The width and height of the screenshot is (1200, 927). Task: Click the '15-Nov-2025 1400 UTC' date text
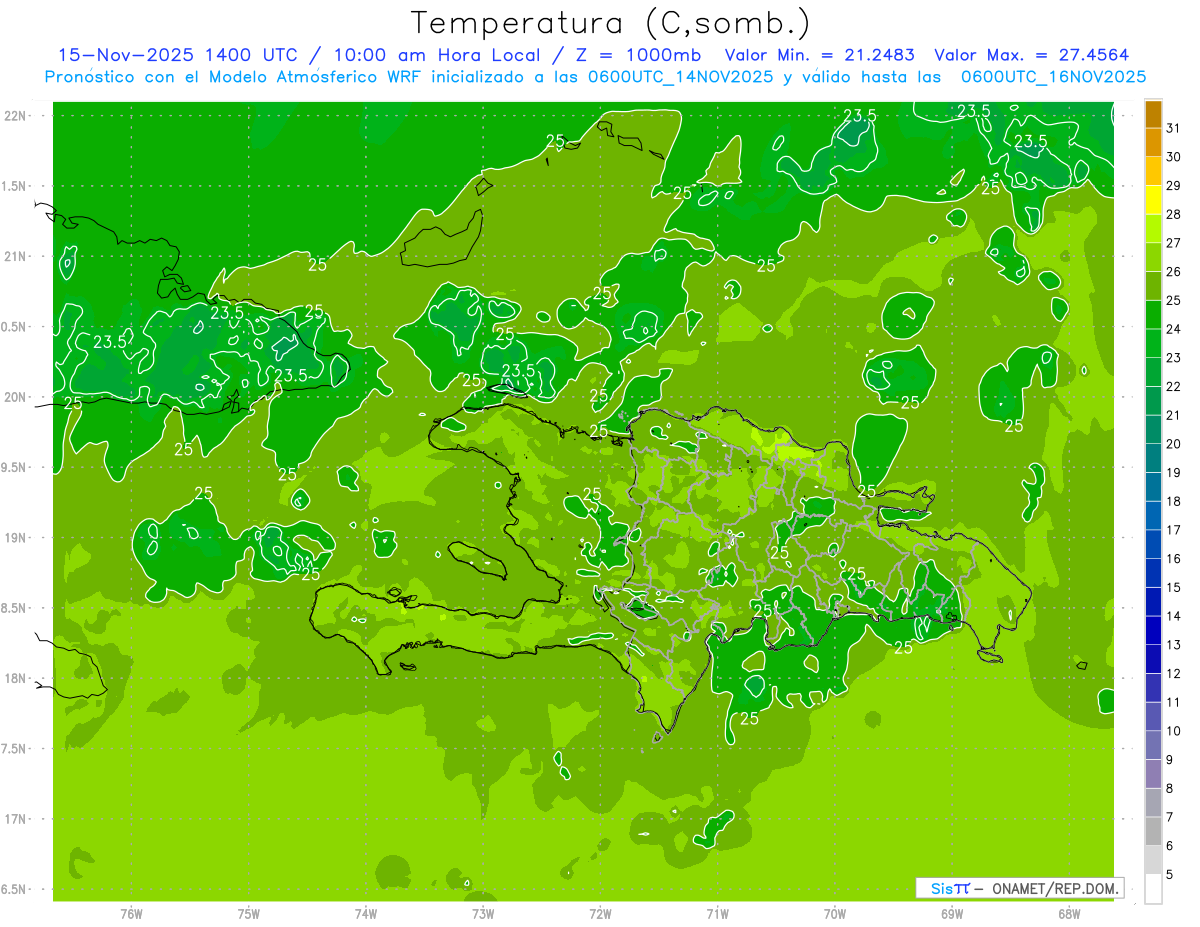178,55
